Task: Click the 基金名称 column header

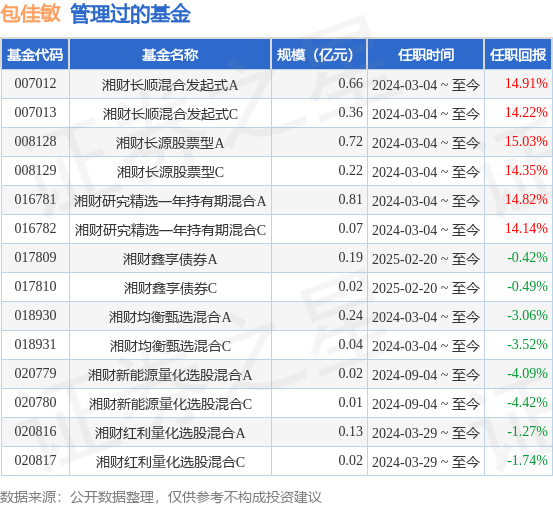Action: coord(170,55)
